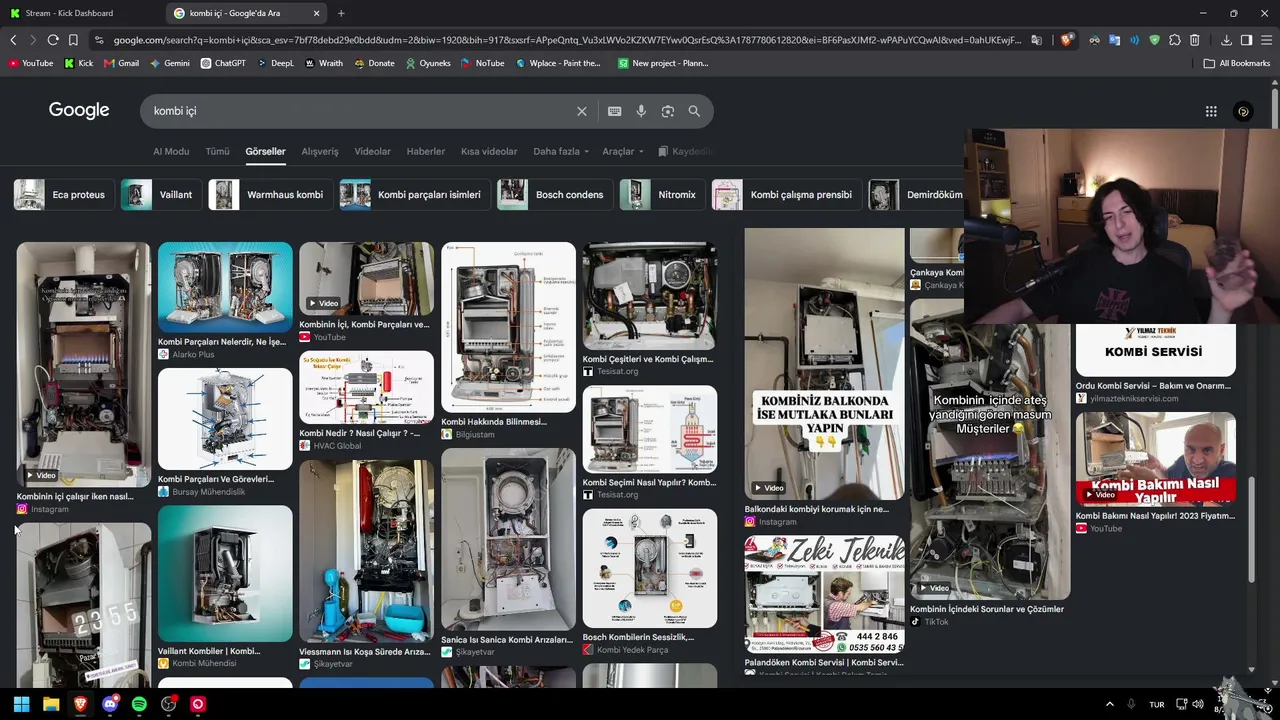Show hidden system tray icons

pos(1109,704)
